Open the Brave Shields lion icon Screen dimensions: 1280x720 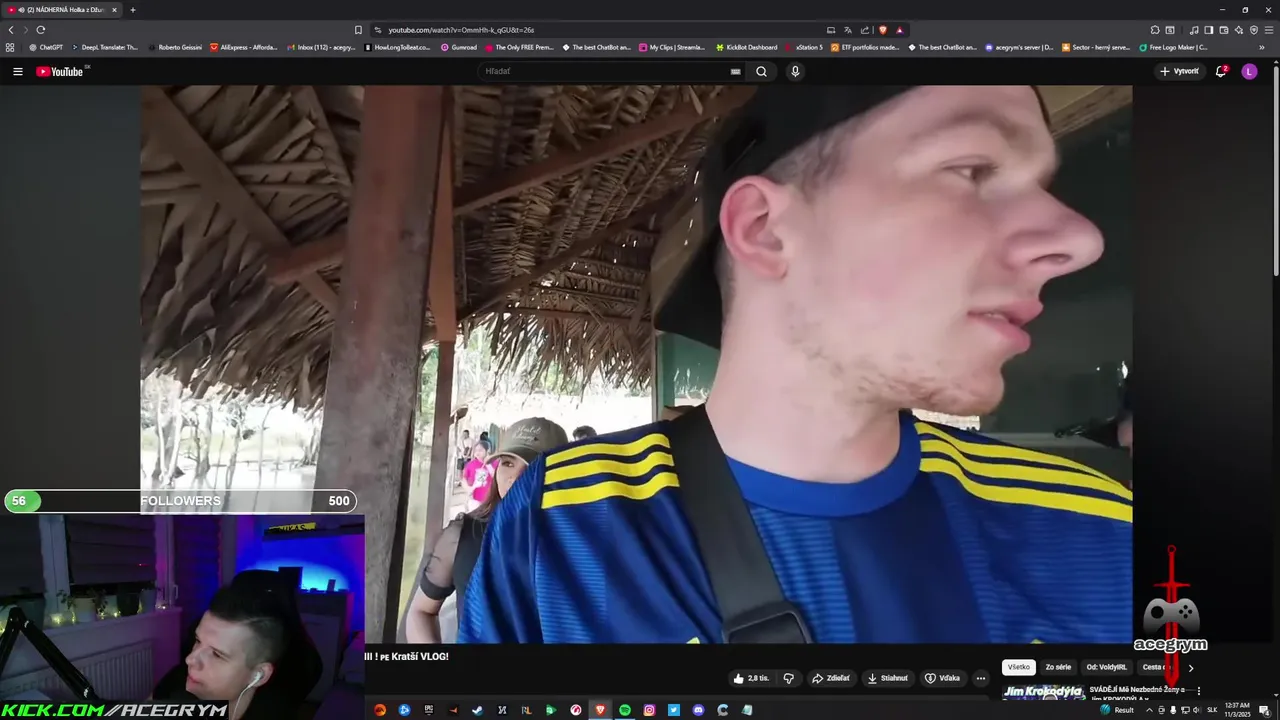click(883, 30)
